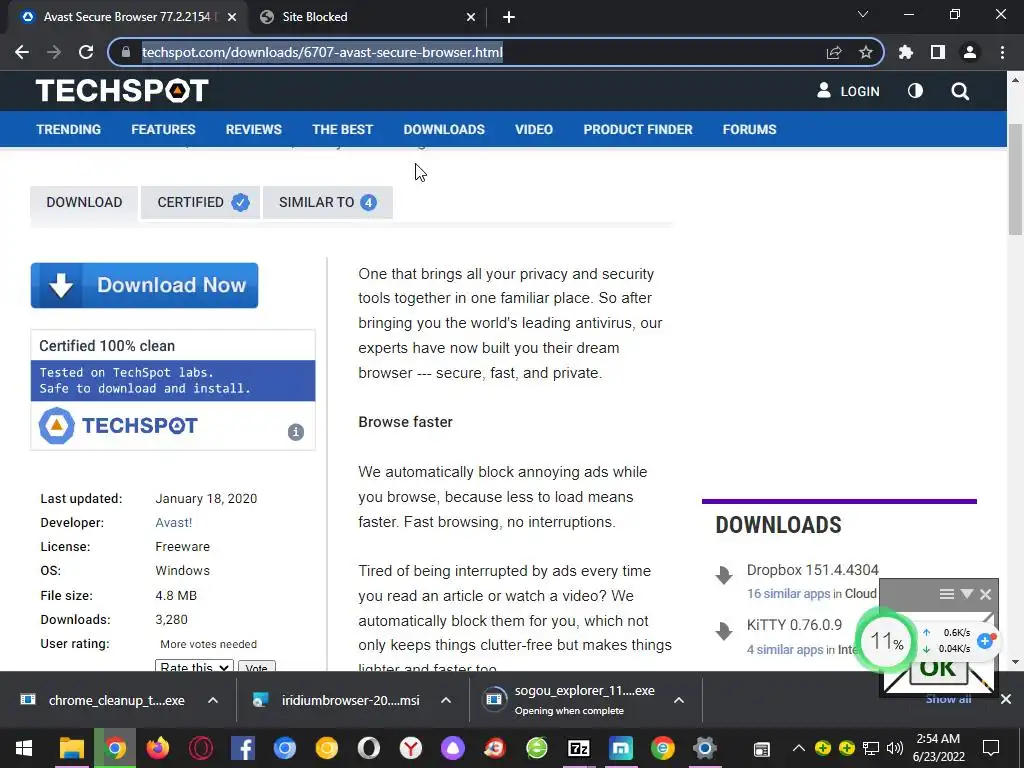Click the Vote button
The image size is (1024, 768).
tap(257, 666)
